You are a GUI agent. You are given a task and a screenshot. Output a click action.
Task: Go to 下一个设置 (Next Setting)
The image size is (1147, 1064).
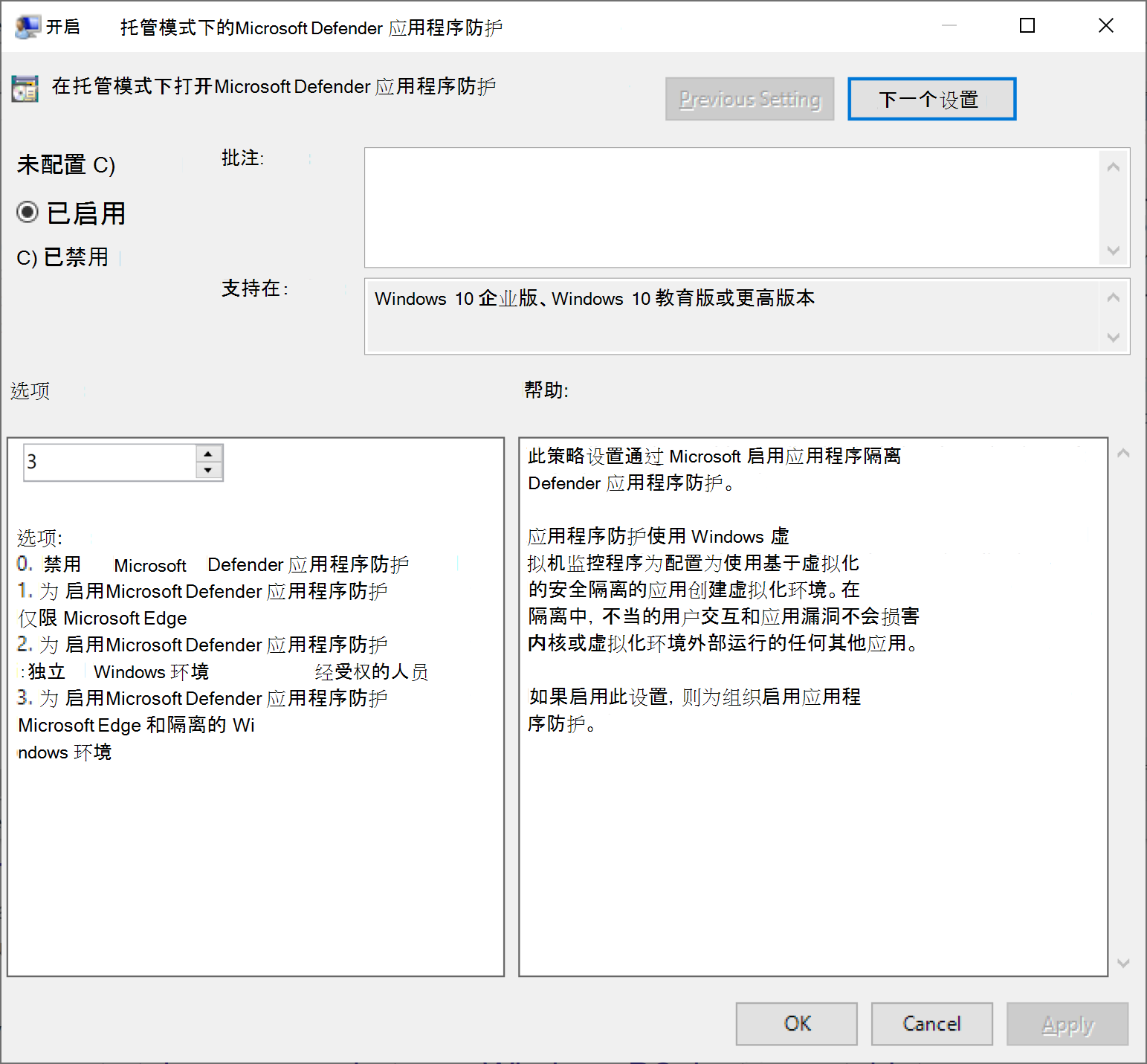pos(931,99)
